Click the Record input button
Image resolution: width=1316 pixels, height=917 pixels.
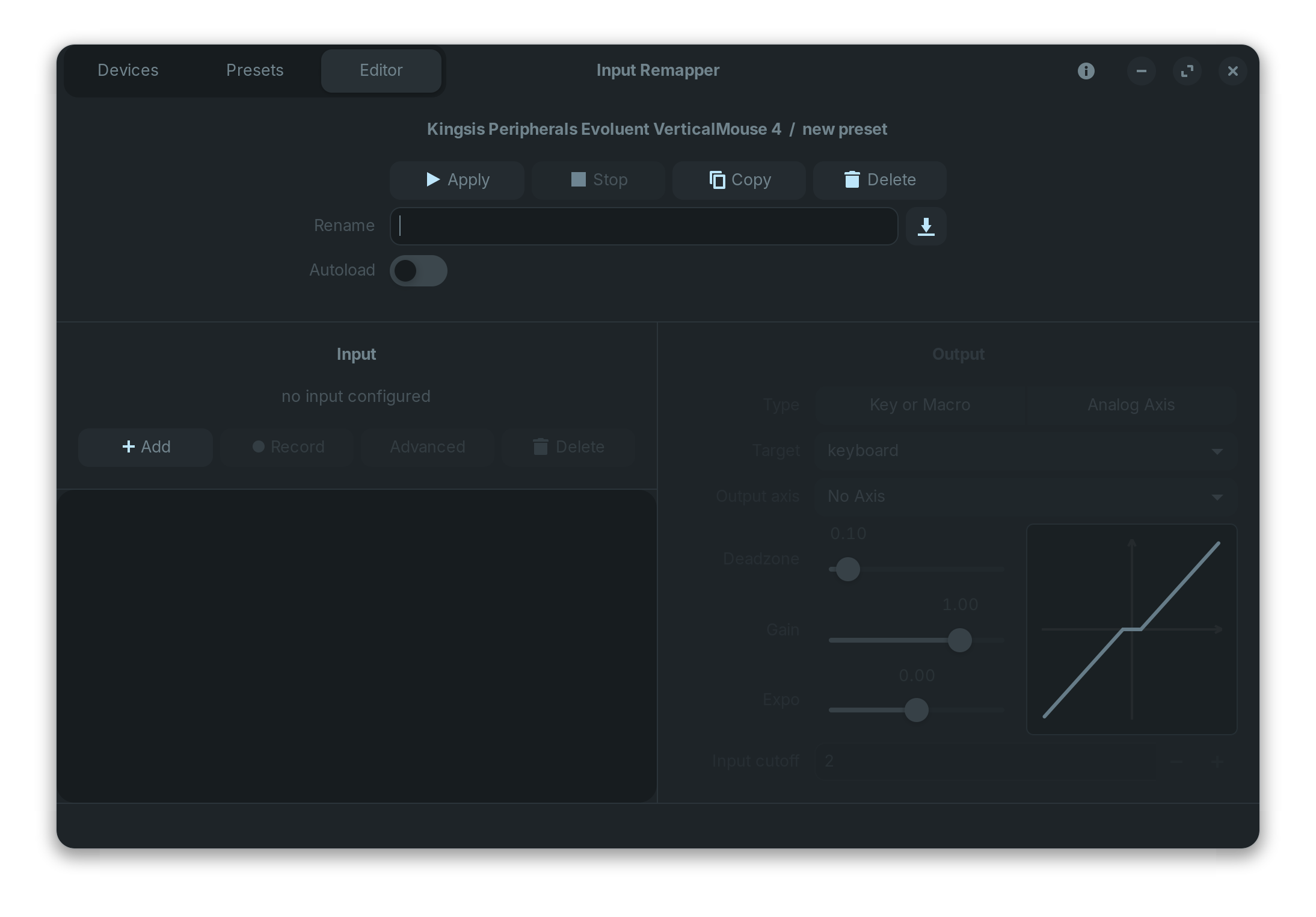[287, 447]
